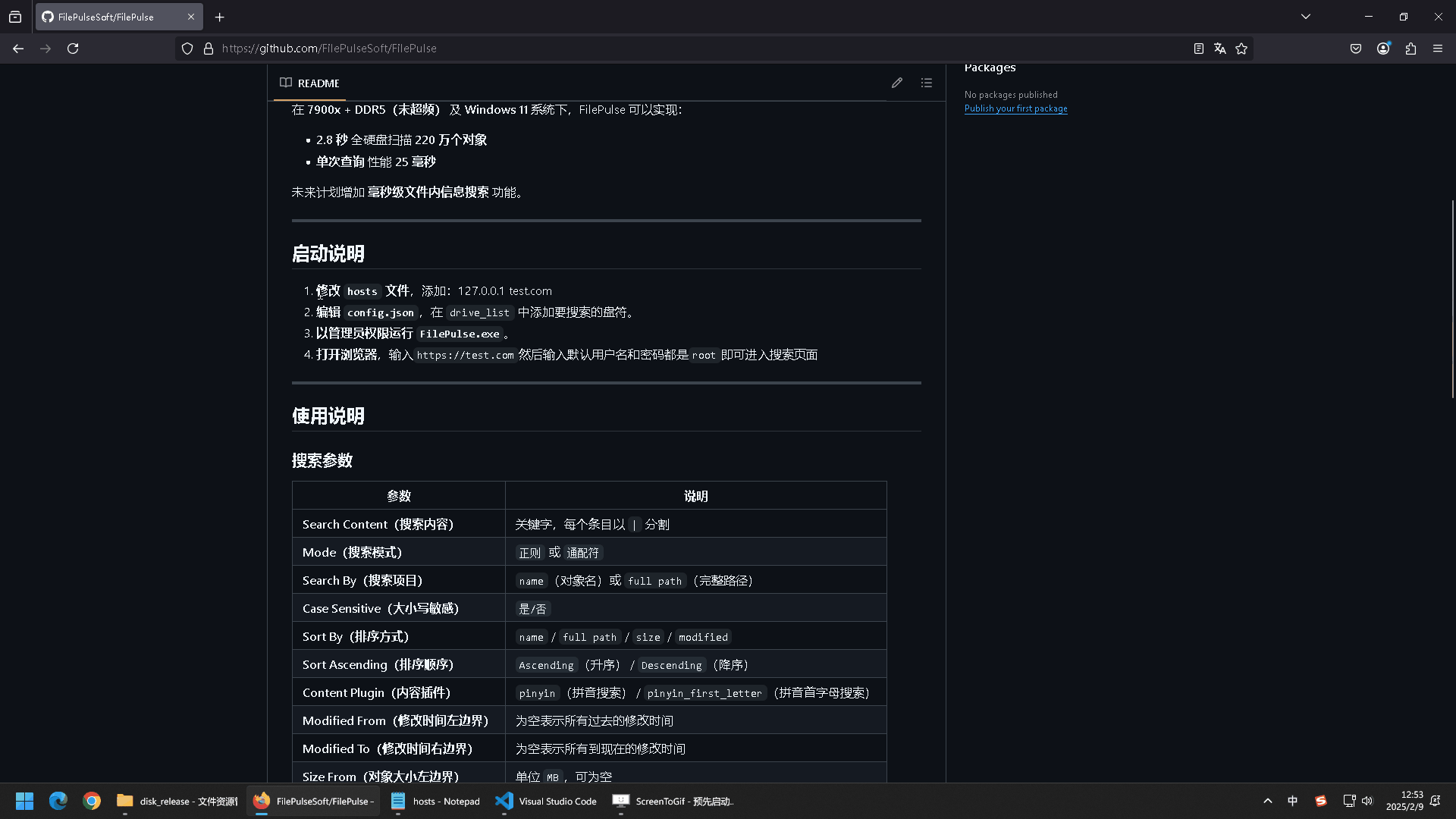Open the README outline list icon
Viewport: 1456px width, 819px height.
[927, 83]
